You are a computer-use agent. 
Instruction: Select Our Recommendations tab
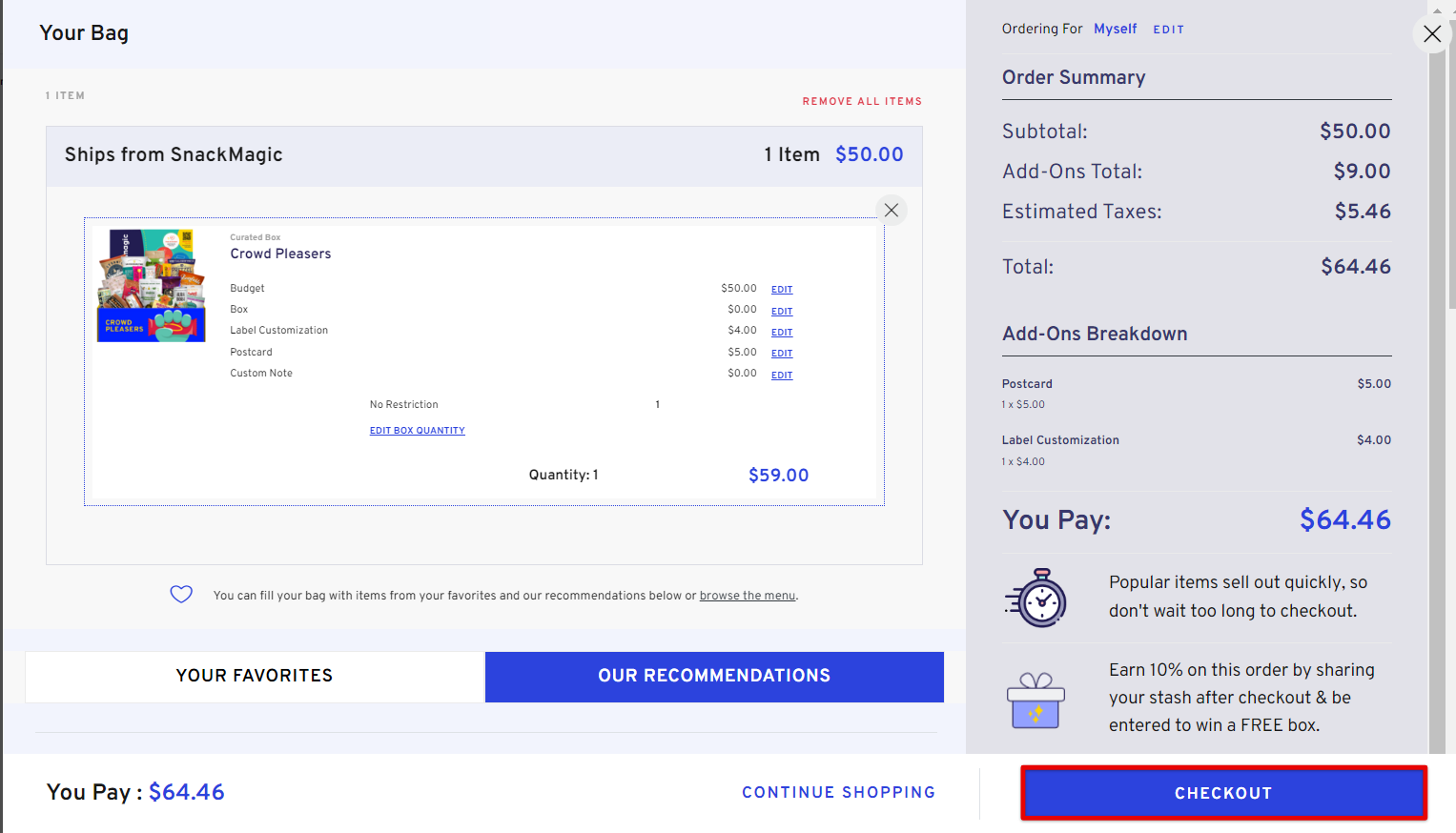tap(714, 676)
